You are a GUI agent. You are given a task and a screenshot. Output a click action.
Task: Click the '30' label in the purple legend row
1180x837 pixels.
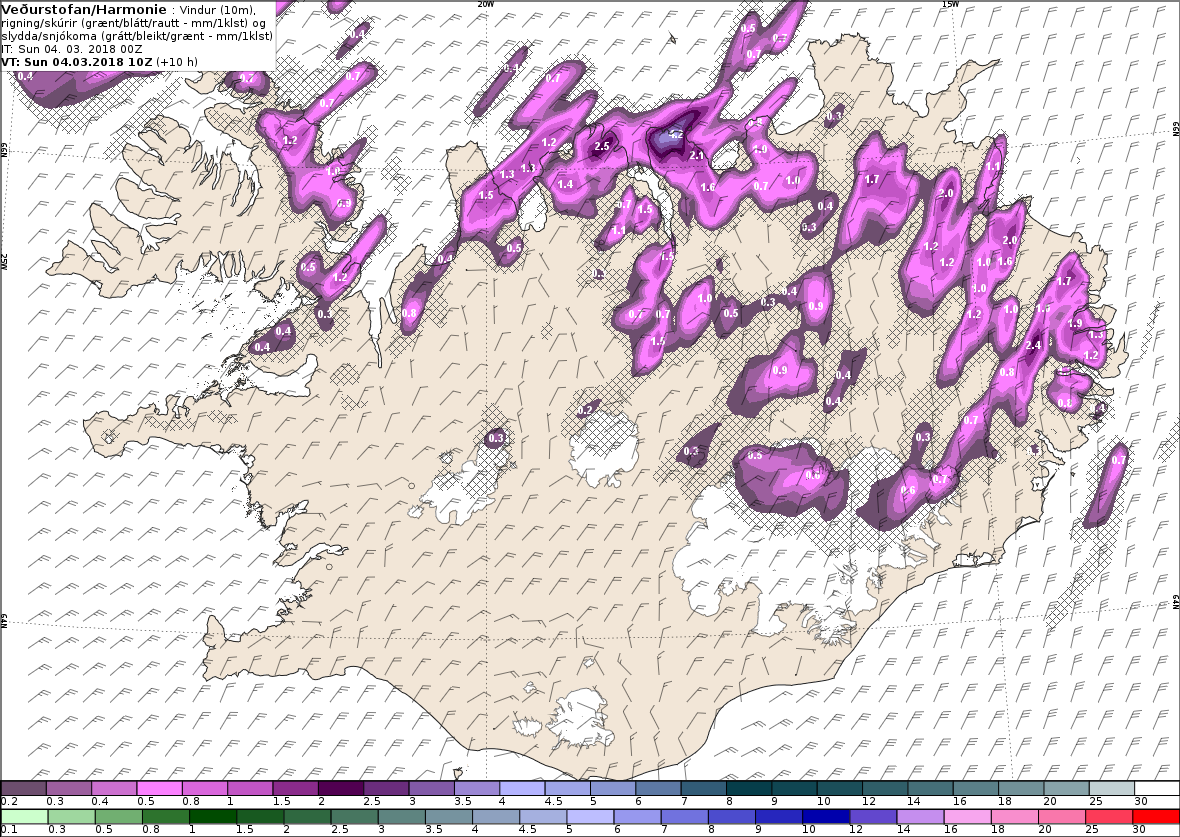tap(1142, 802)
